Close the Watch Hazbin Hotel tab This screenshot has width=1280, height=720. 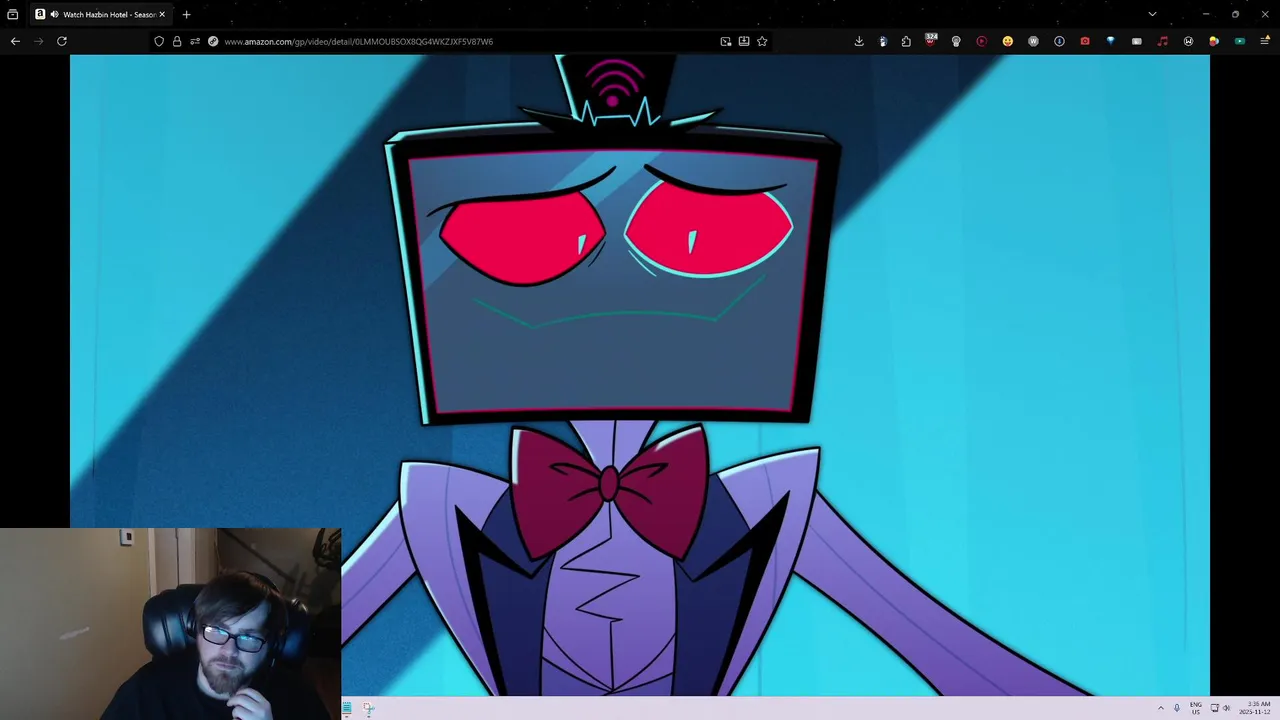click(162, 14)
